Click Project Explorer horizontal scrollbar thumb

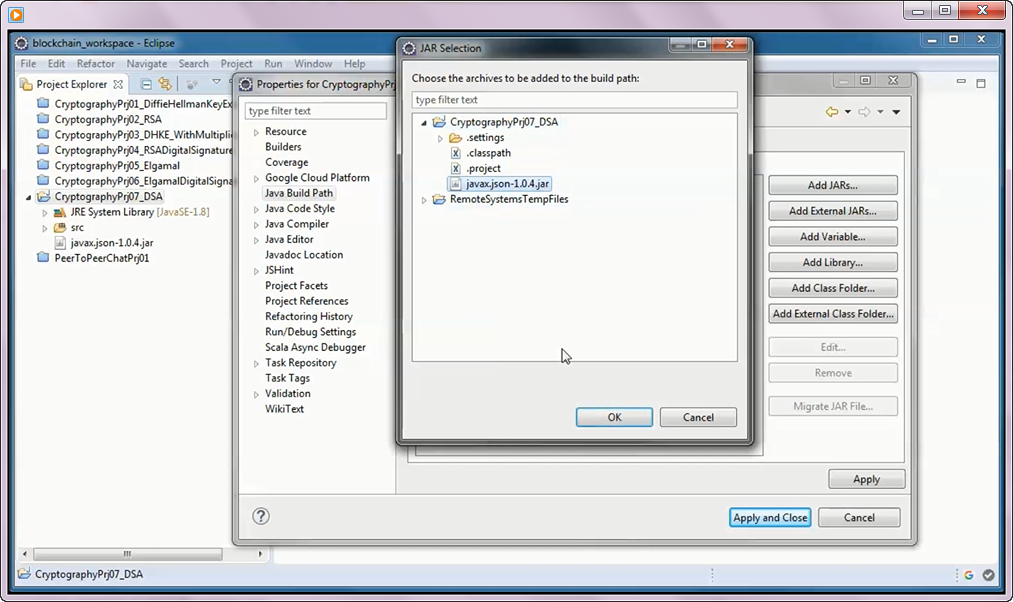(128, 554)
